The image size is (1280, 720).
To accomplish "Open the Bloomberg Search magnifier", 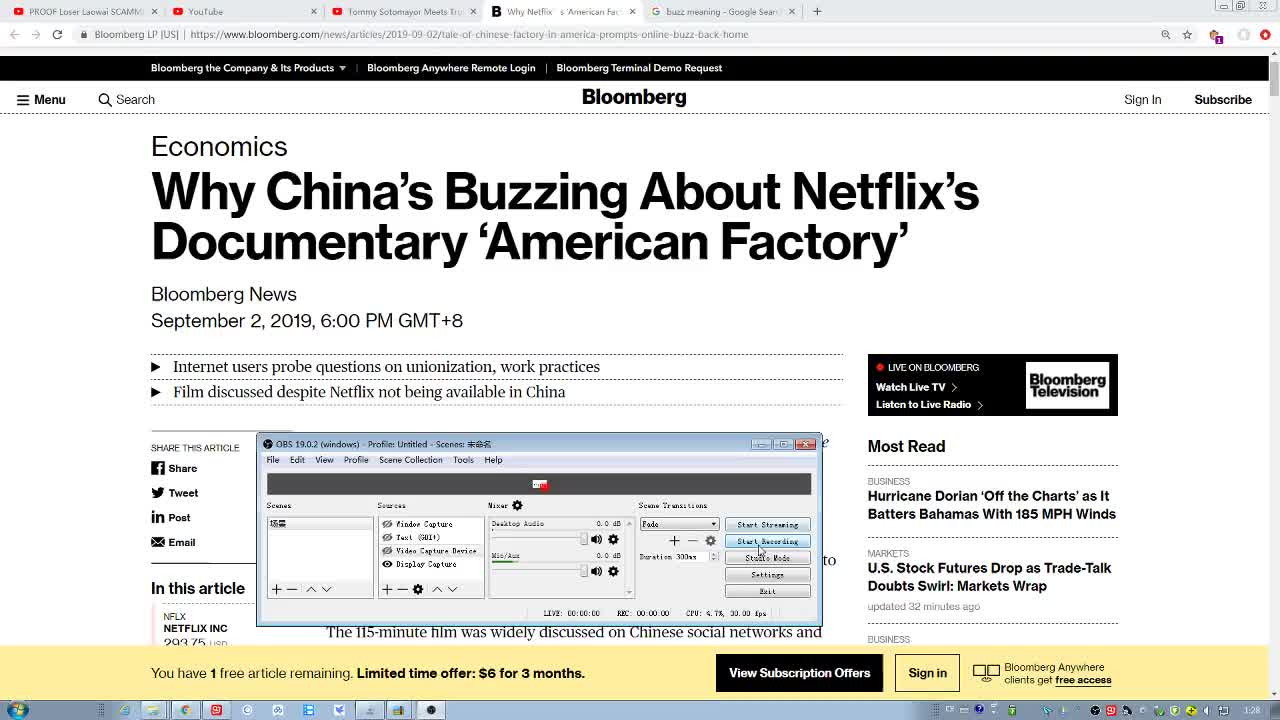I will (x=105, y=100).
